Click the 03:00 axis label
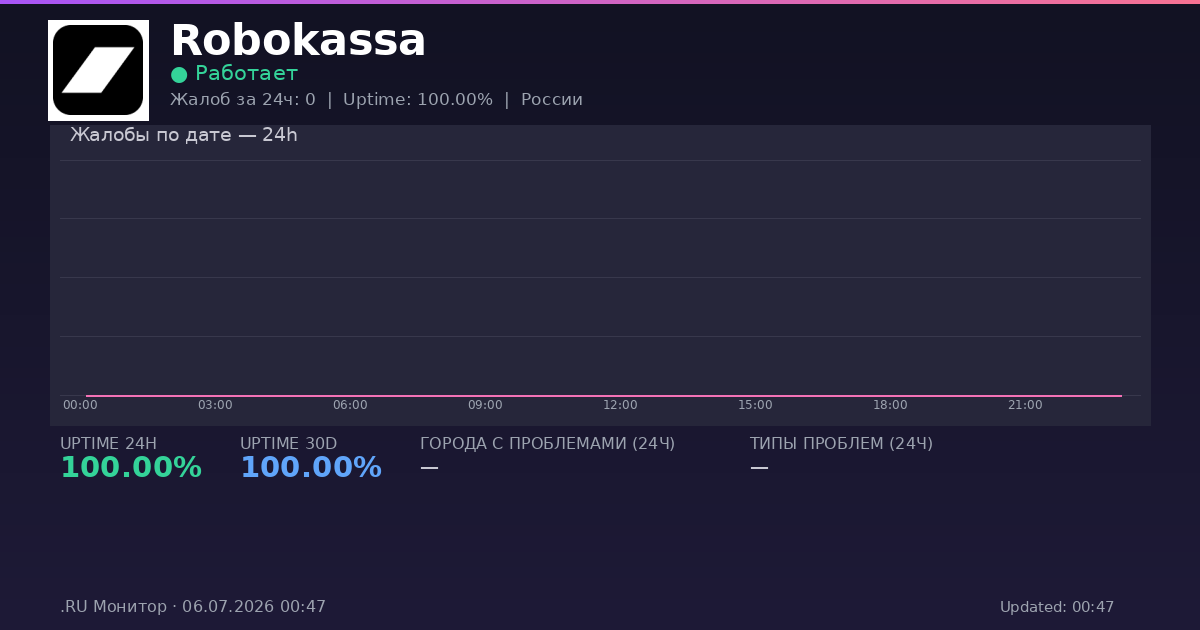This screenshot has width=1200, height=630. 215,405
